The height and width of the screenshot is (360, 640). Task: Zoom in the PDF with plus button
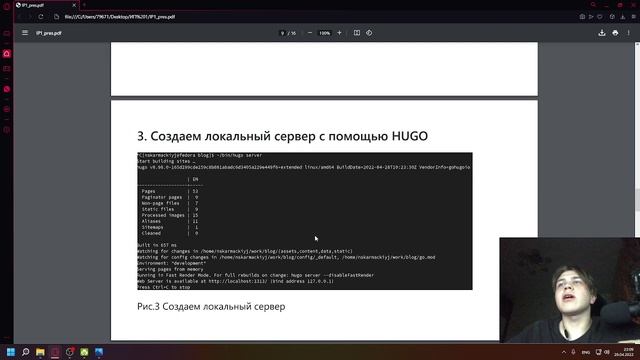[x=339, y=33]
